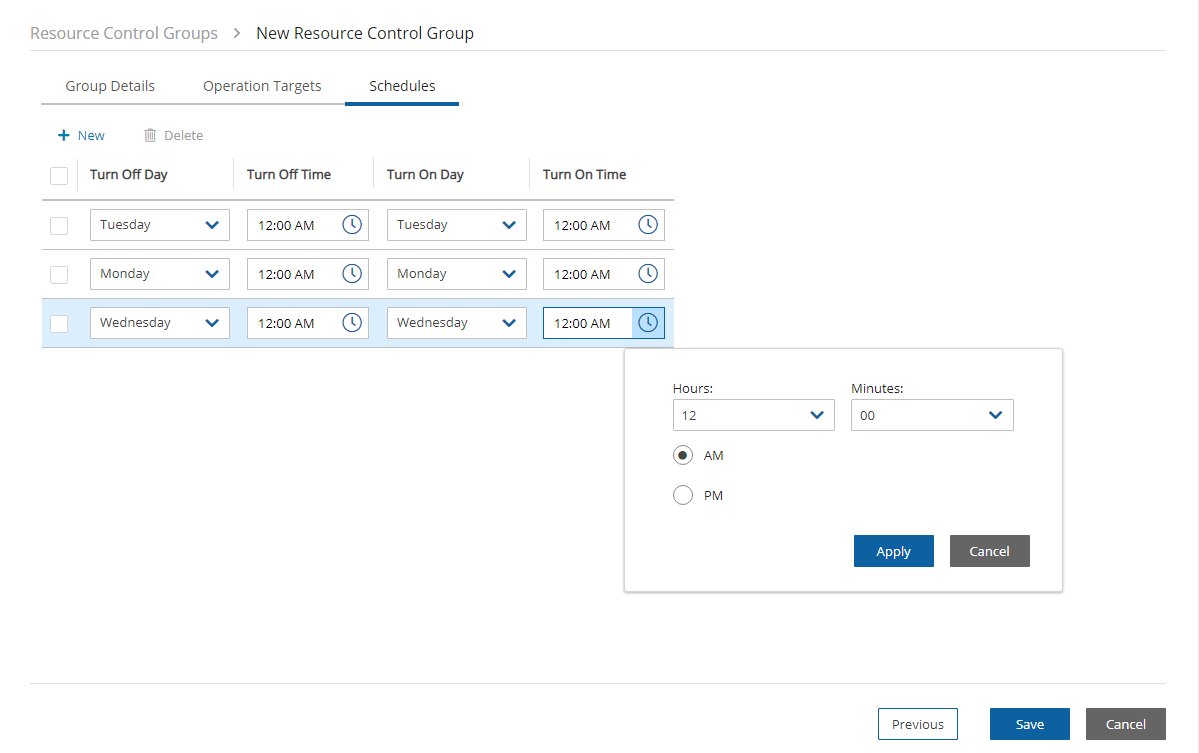Click the trash Delete icon
This screenshot has height=753, width=1199.
tap(150, 135)
